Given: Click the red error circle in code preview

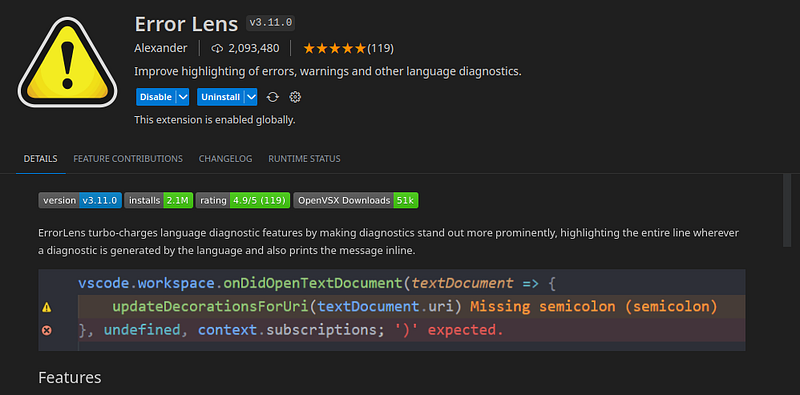Looking at the screenshot, I should (x=46, y=330).
